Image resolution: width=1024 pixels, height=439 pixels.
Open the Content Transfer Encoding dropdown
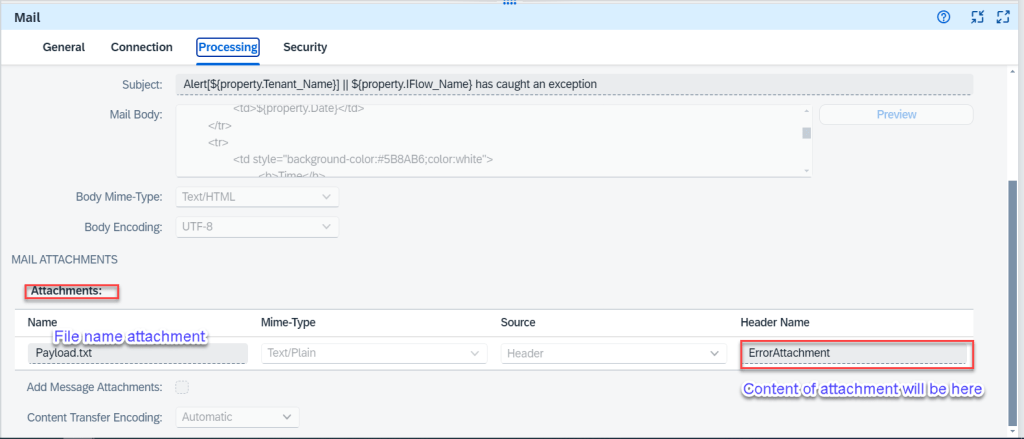click(238, 416)
